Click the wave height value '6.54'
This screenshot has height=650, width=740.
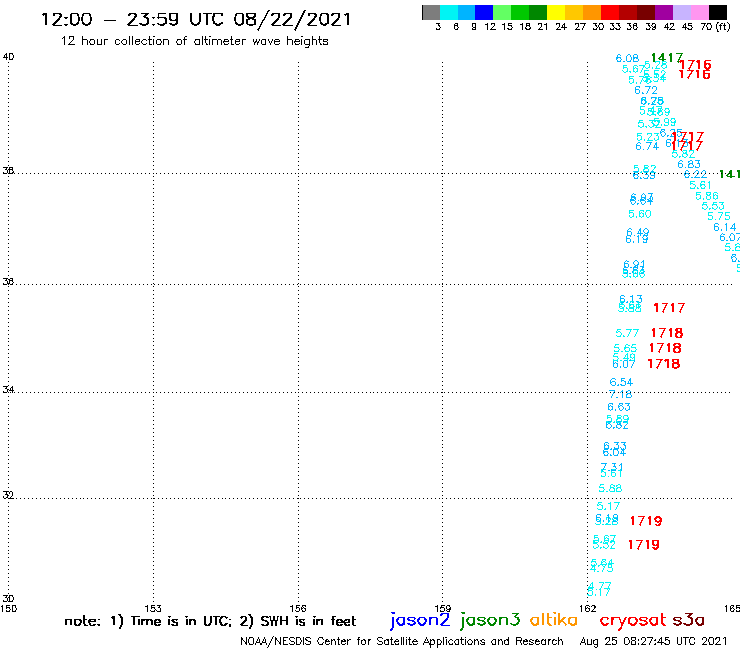coord(621,382)
